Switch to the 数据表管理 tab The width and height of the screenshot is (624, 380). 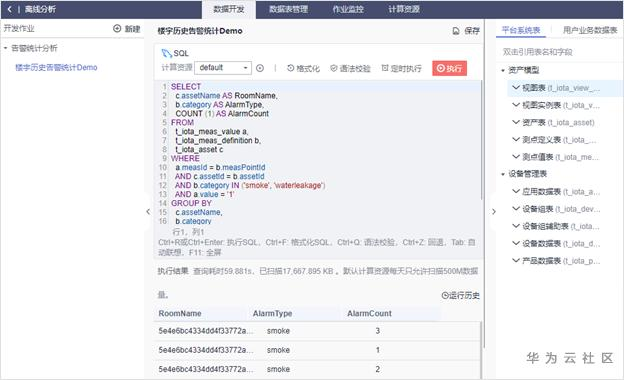tap(289, 9)
